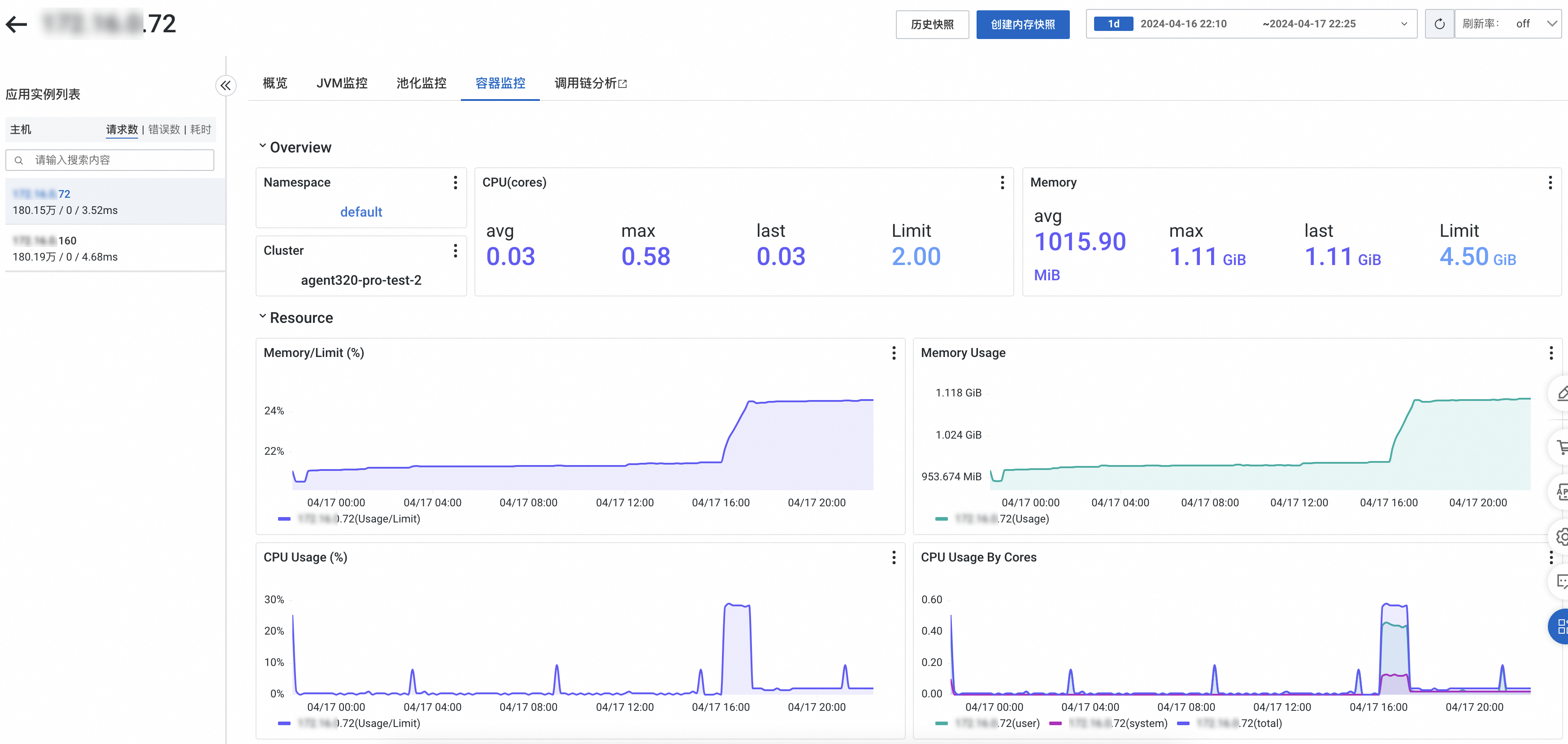Collapse the instance list sidebar
Image resolution: width=1568 pixels, height=744 pixels.
226,86
